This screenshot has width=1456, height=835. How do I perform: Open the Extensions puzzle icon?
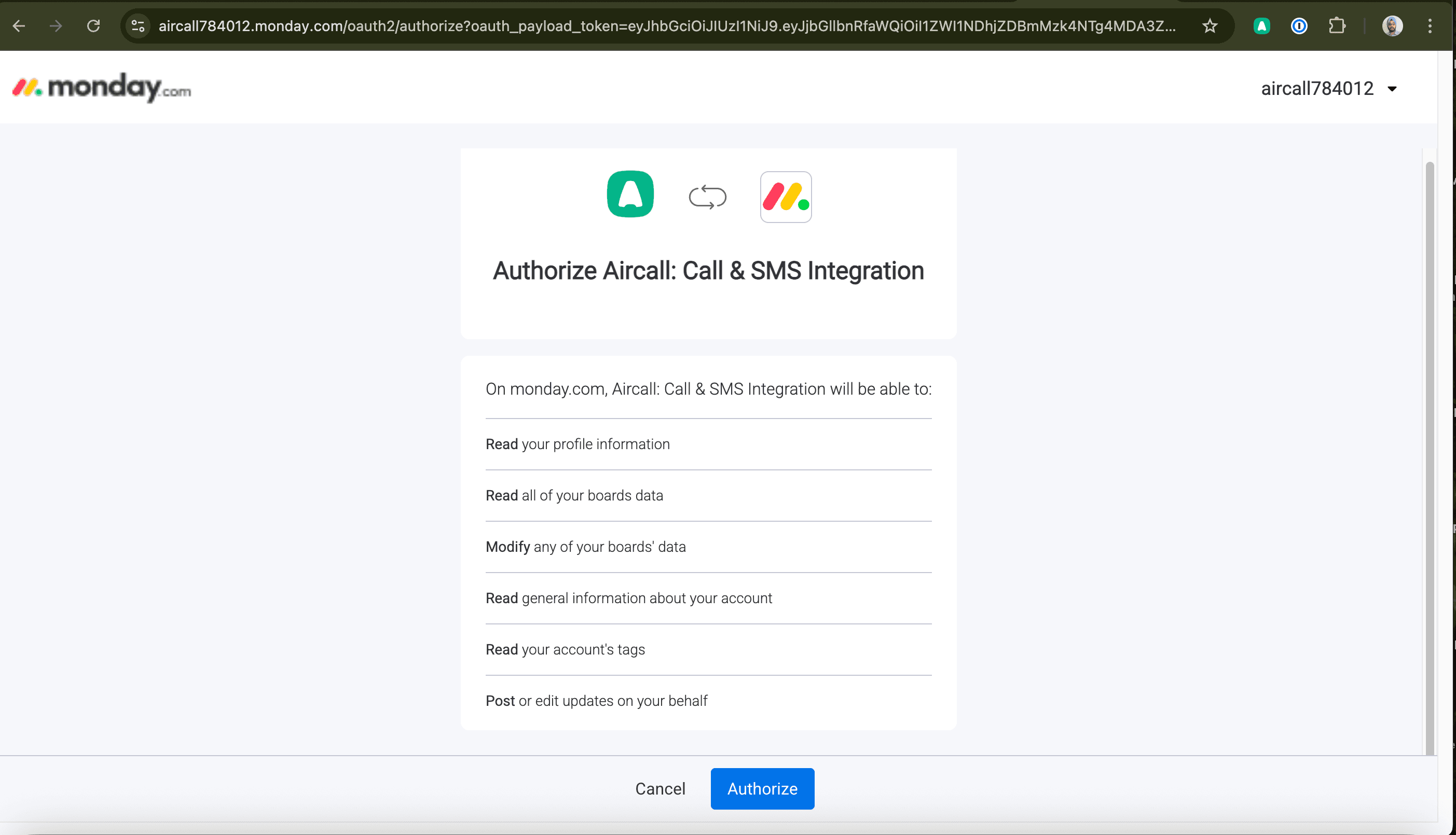point(1337,26)
